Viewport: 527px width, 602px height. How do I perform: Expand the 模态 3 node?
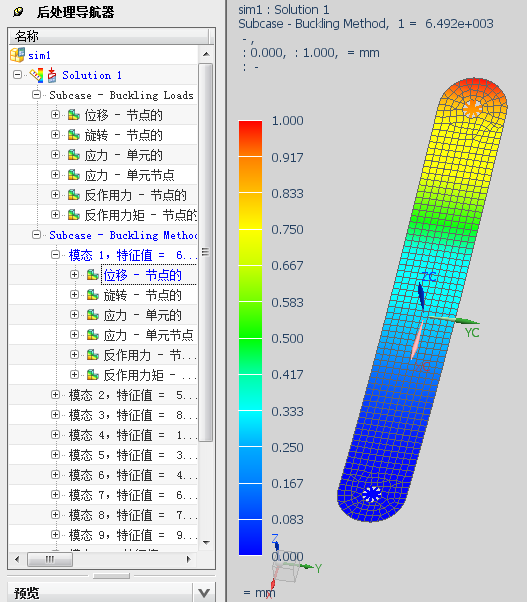[x=55, y=415]
